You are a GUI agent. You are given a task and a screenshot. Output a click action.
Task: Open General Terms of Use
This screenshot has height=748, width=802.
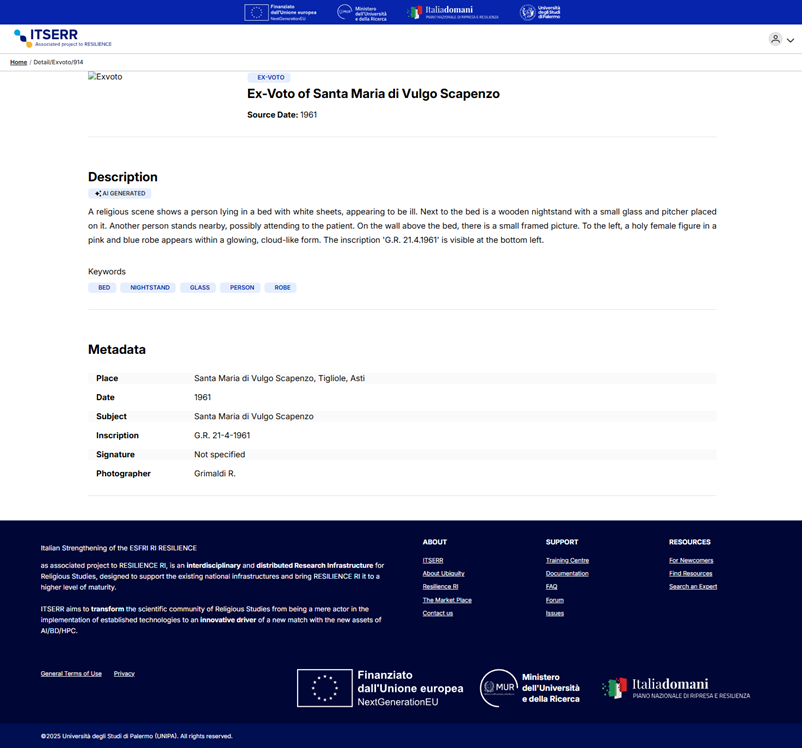[71, 674]
